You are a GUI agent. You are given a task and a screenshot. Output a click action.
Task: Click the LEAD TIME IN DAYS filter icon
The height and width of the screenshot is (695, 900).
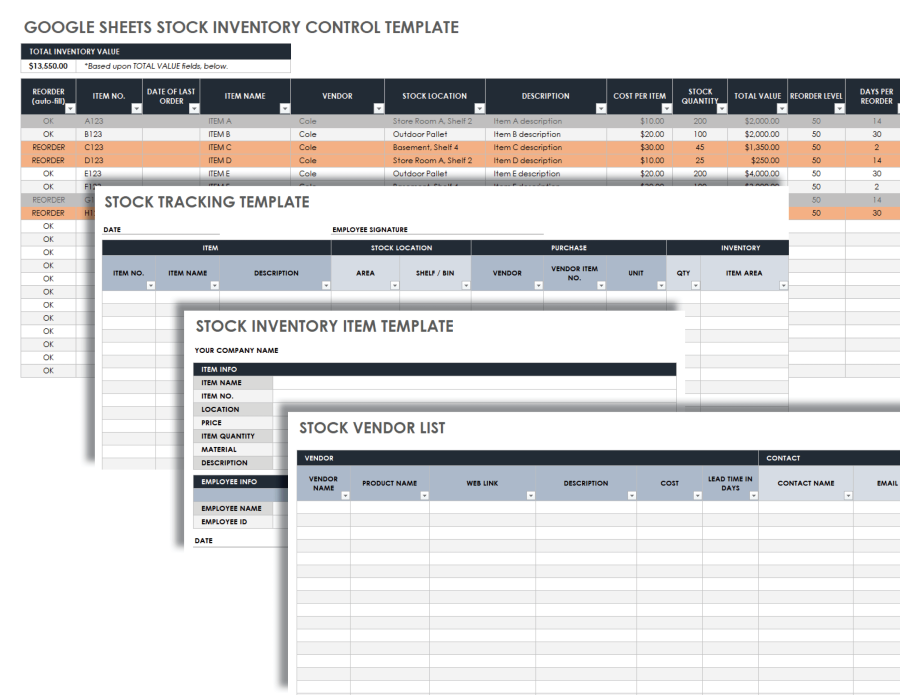point(754,496)
